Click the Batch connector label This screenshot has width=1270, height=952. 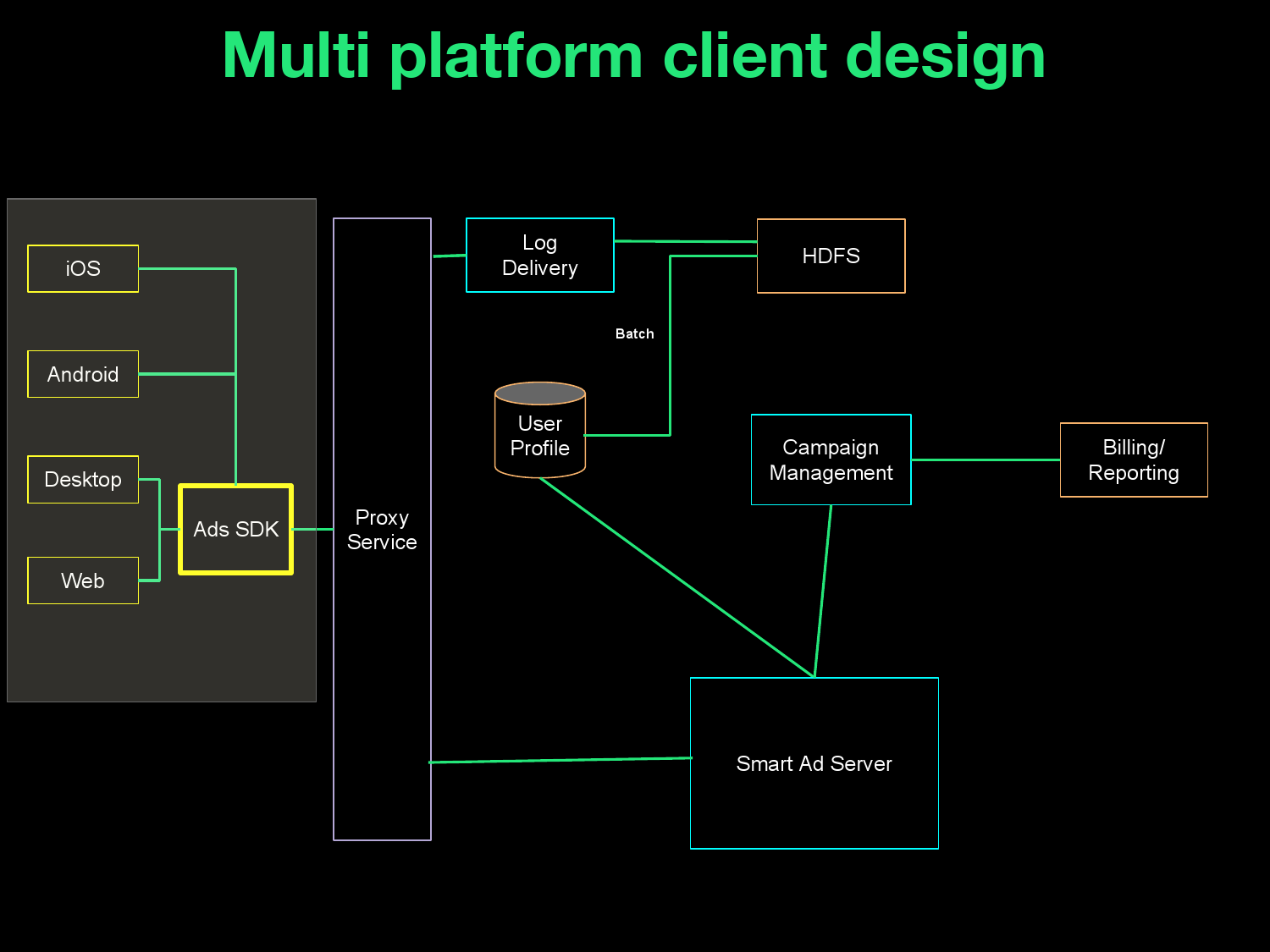coord(634,334)
